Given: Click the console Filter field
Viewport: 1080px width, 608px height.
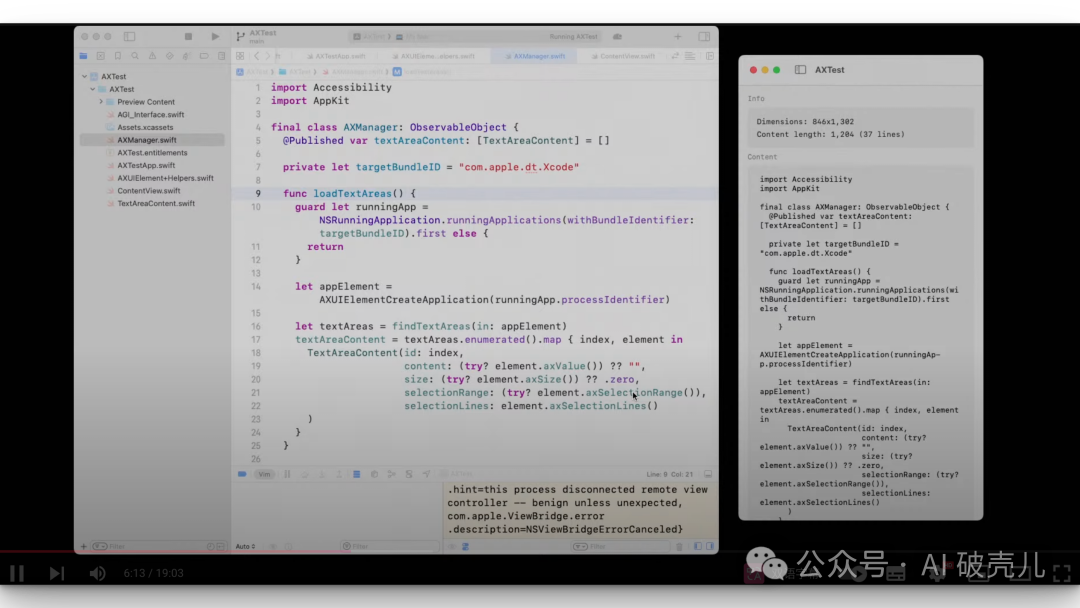Looking at the screenshot, I should [x=600, y=546].
